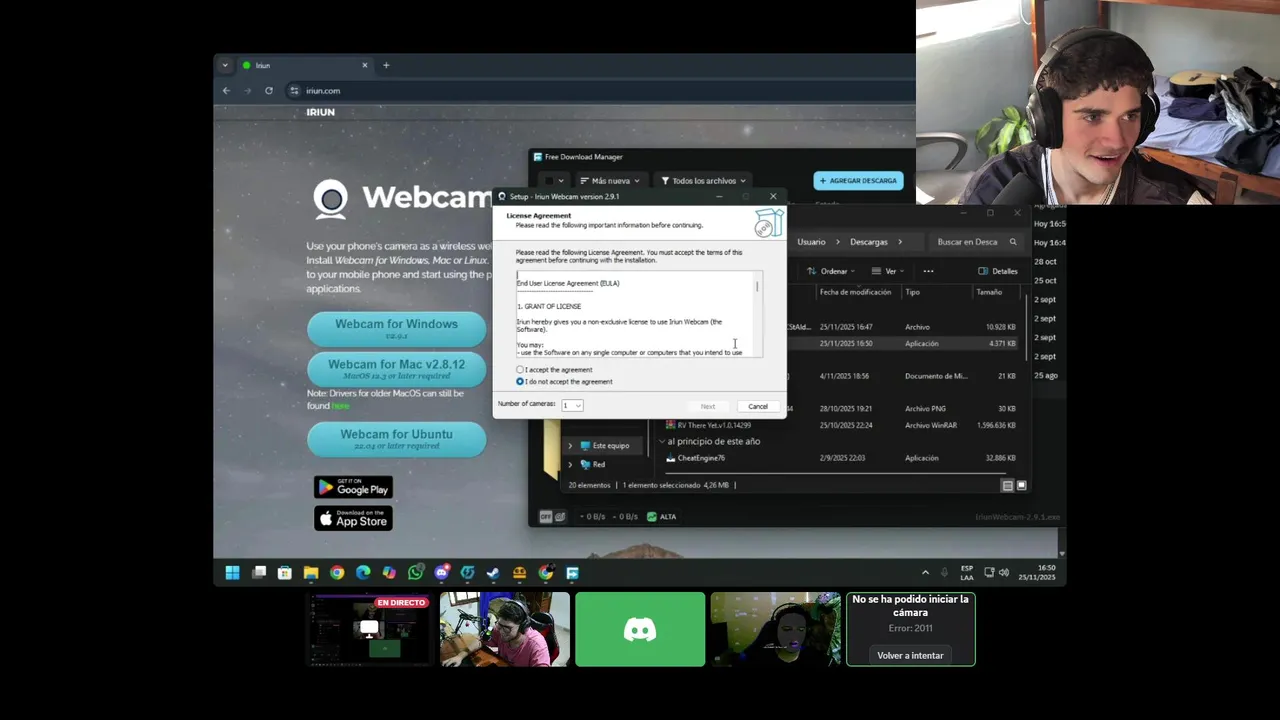Click 'Usuario' in Explorer breadcrumb path
The image size is (1280, 720).
(811, 242)
